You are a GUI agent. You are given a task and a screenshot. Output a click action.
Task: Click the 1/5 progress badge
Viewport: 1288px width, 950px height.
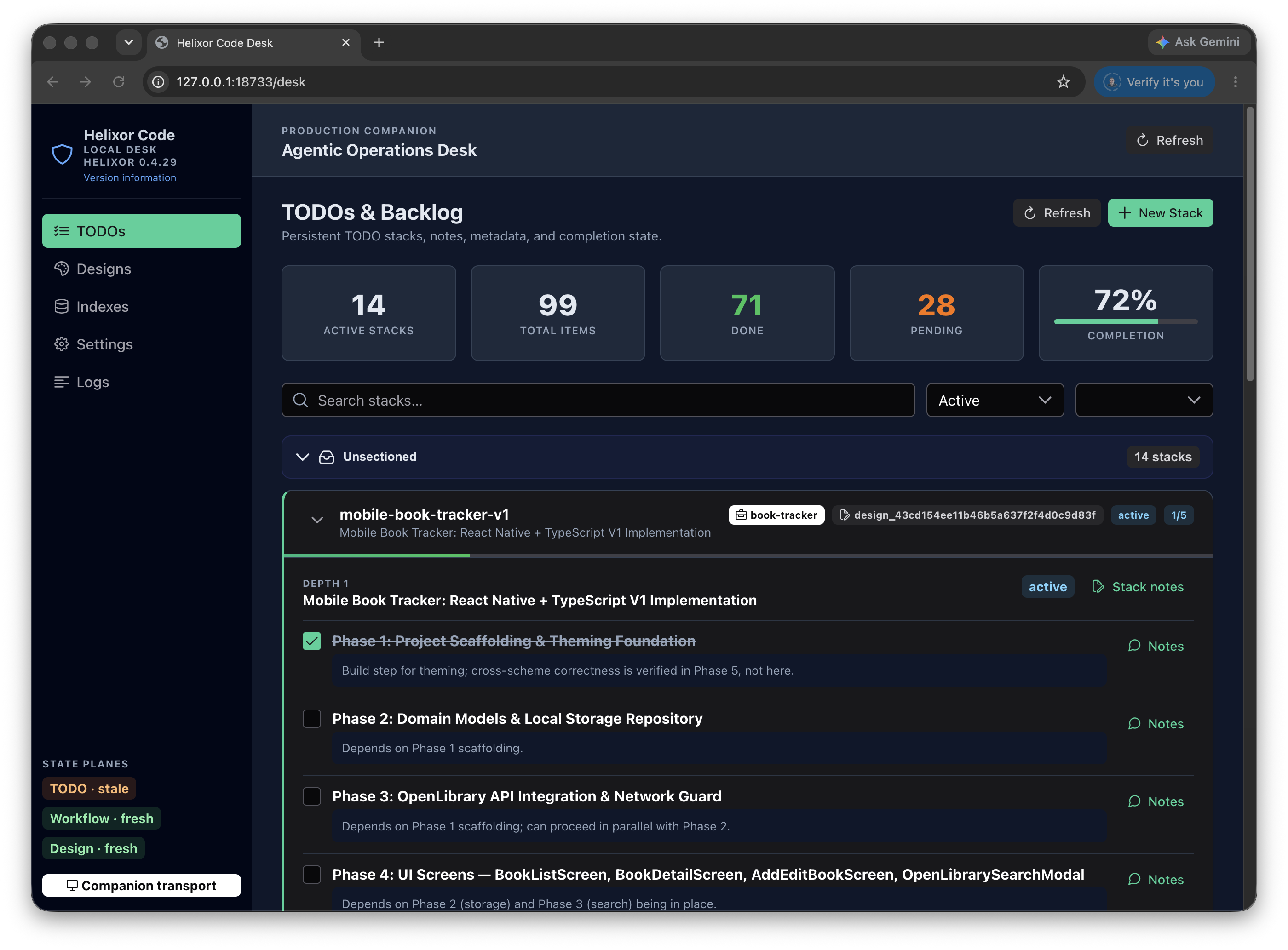(1179, 515)
